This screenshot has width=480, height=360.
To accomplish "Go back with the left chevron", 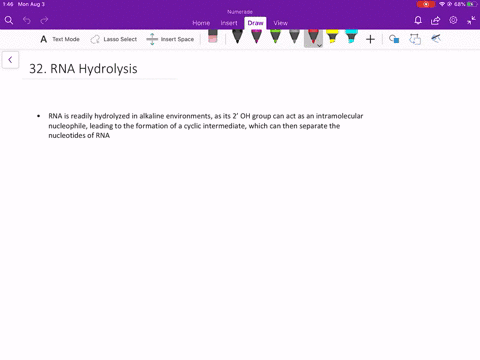I will pos(10,60).
